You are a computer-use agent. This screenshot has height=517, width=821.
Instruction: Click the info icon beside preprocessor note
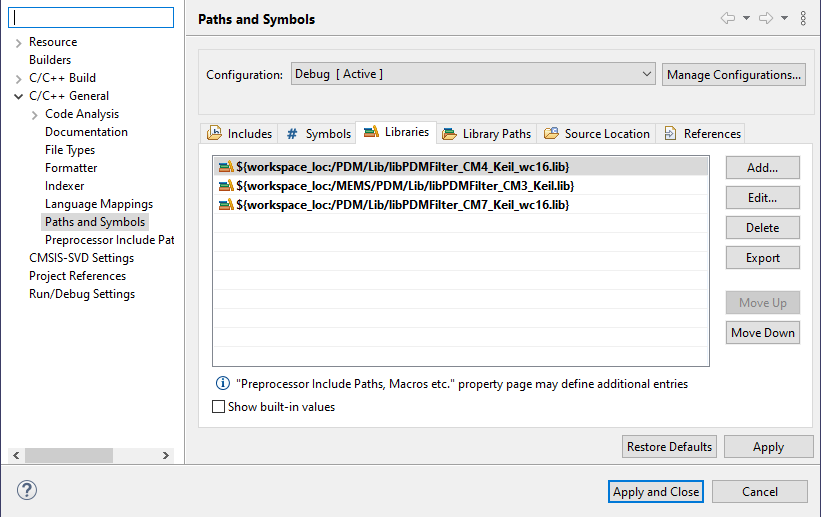(x=223, y=383)
